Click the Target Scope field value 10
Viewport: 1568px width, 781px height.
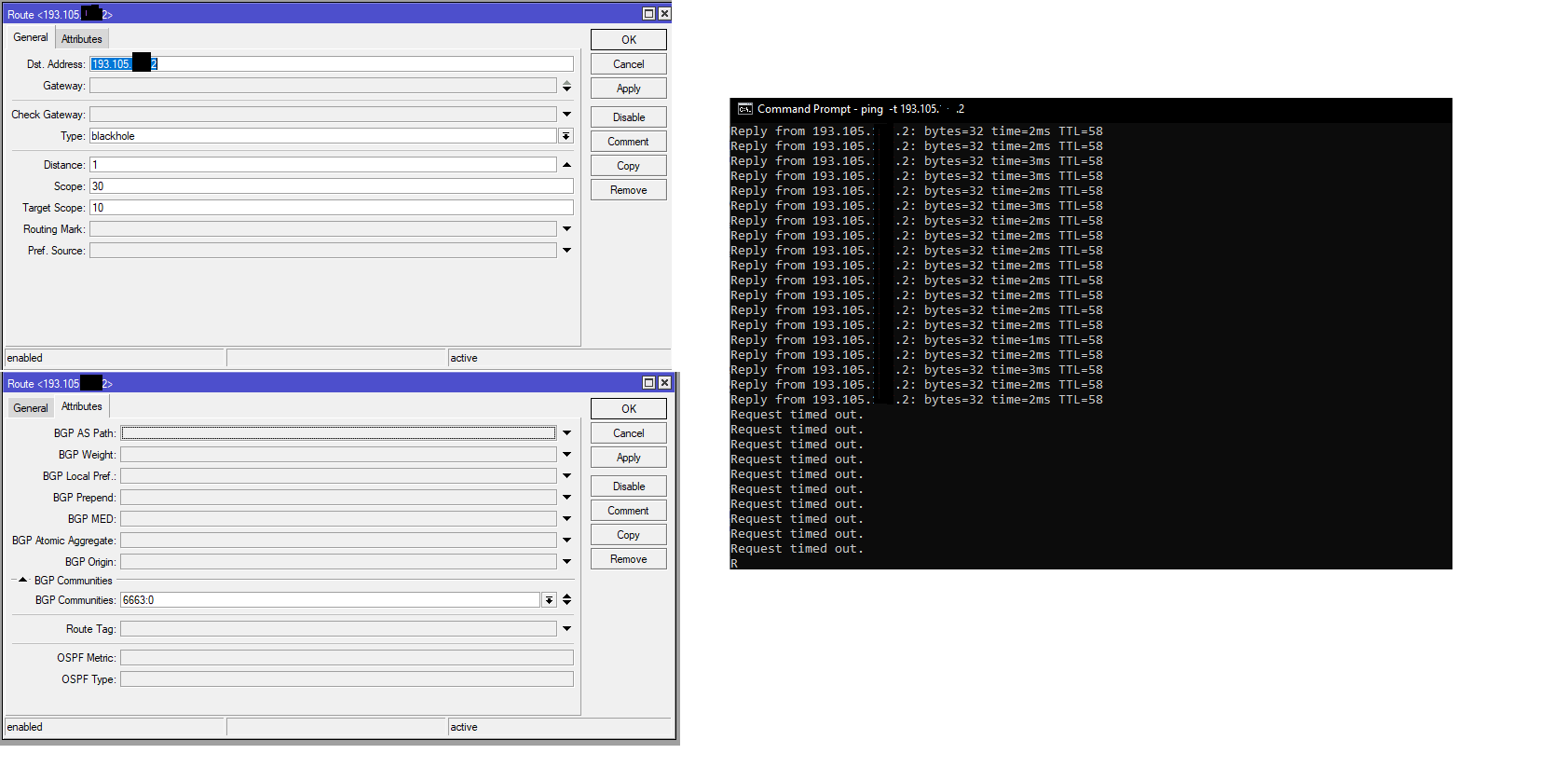[332, 208]
